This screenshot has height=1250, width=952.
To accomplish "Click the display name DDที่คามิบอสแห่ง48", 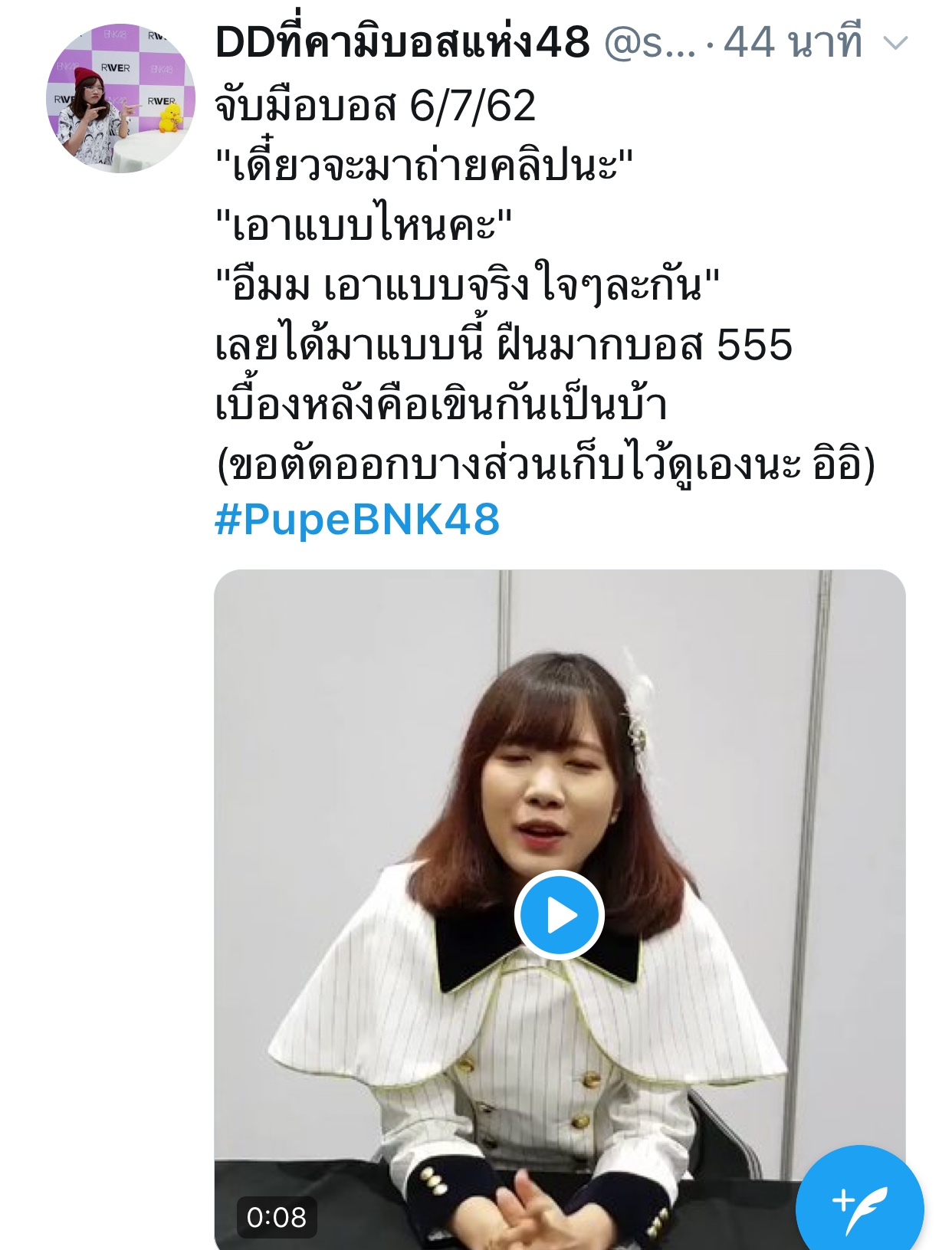I will (x=402, y=42).
